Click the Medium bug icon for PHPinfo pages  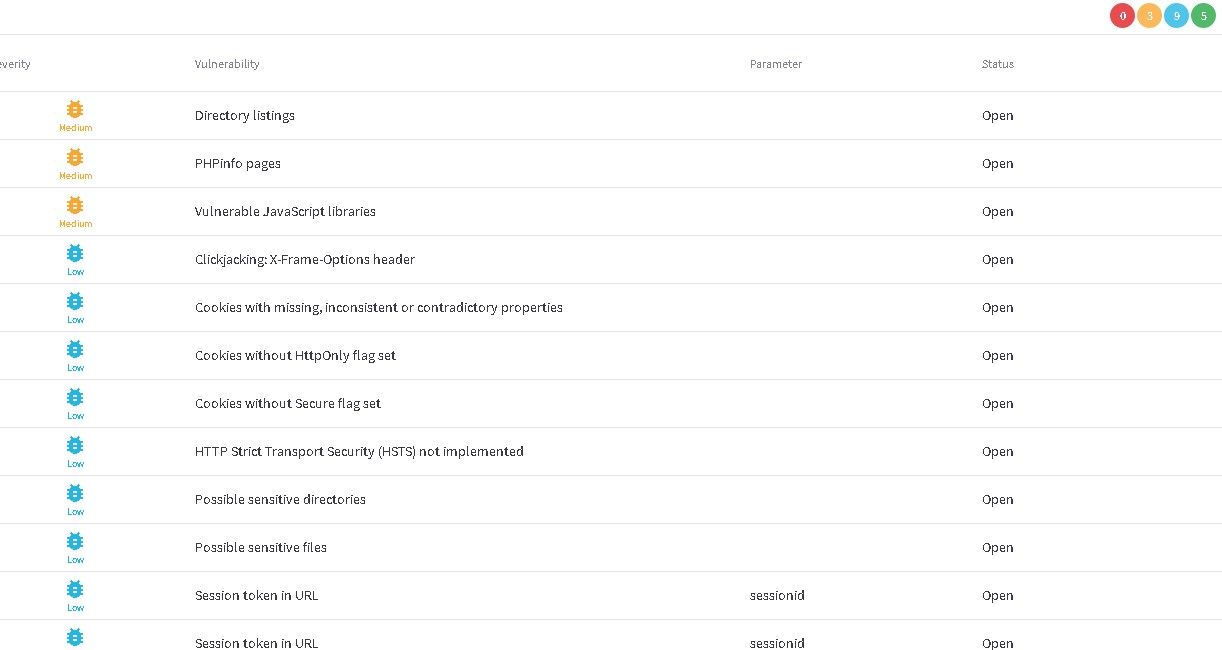point(75,157)
